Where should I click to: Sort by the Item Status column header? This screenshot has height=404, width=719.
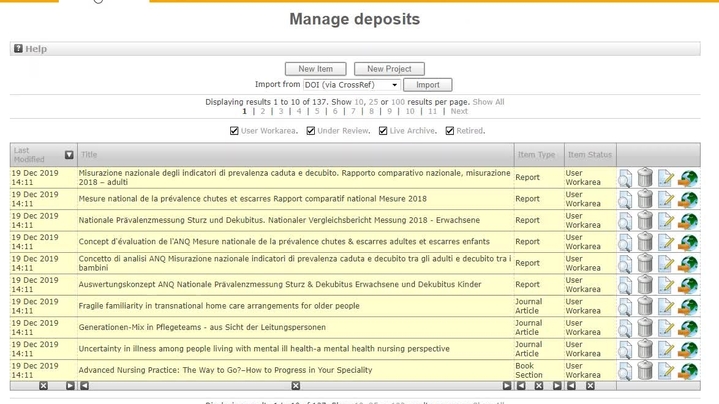[590, 155]
